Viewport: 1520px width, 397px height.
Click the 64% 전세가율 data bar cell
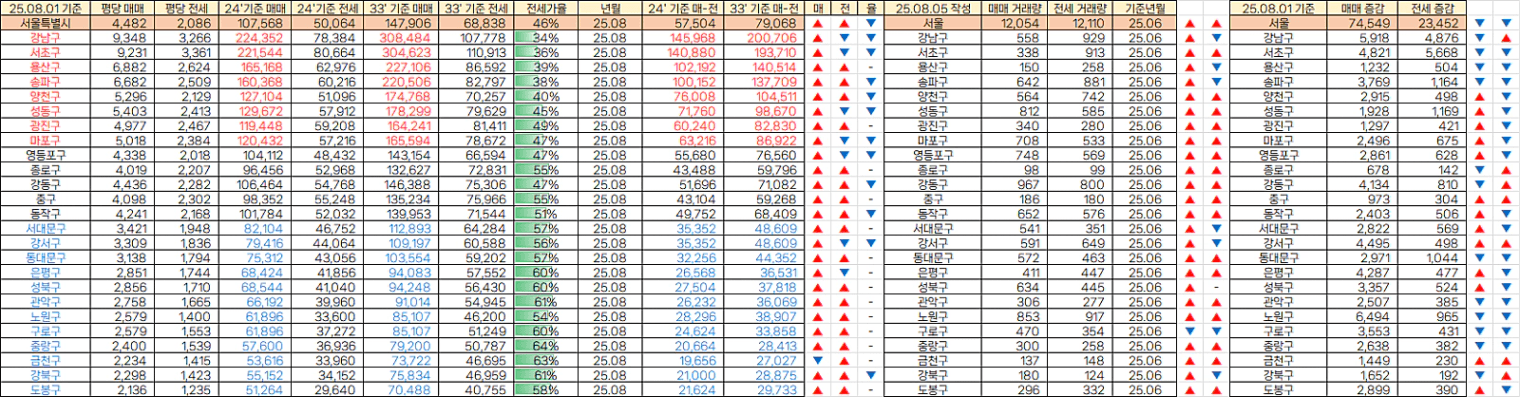(x=545, y=345)
